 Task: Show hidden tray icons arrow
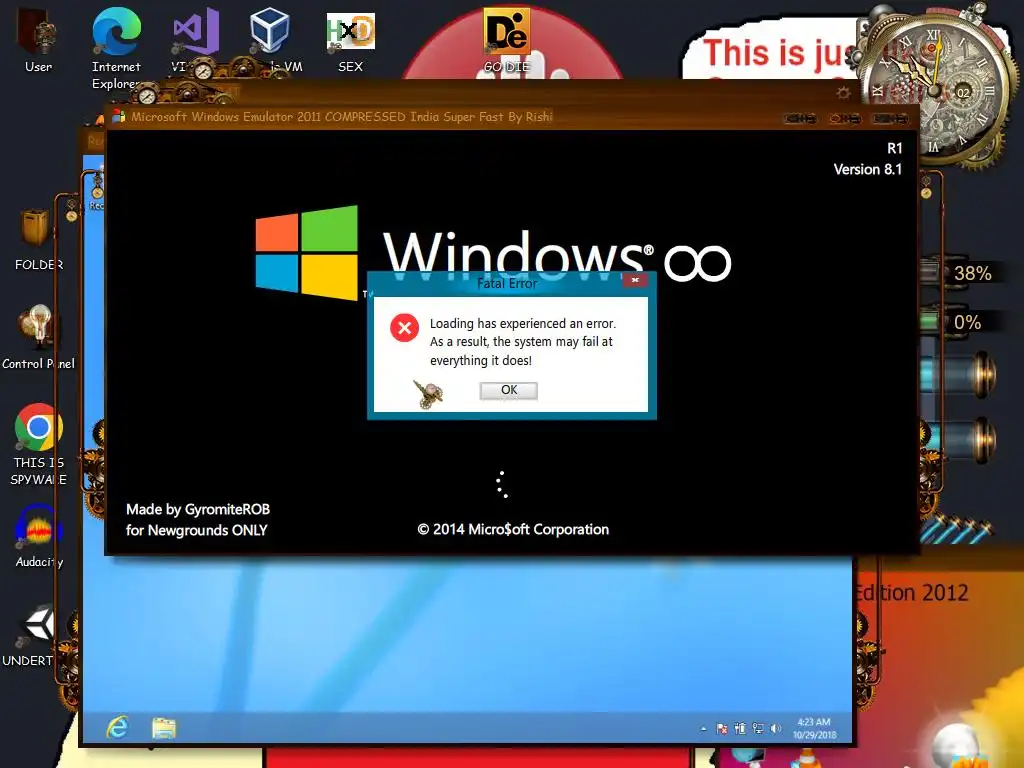[703, 728]
